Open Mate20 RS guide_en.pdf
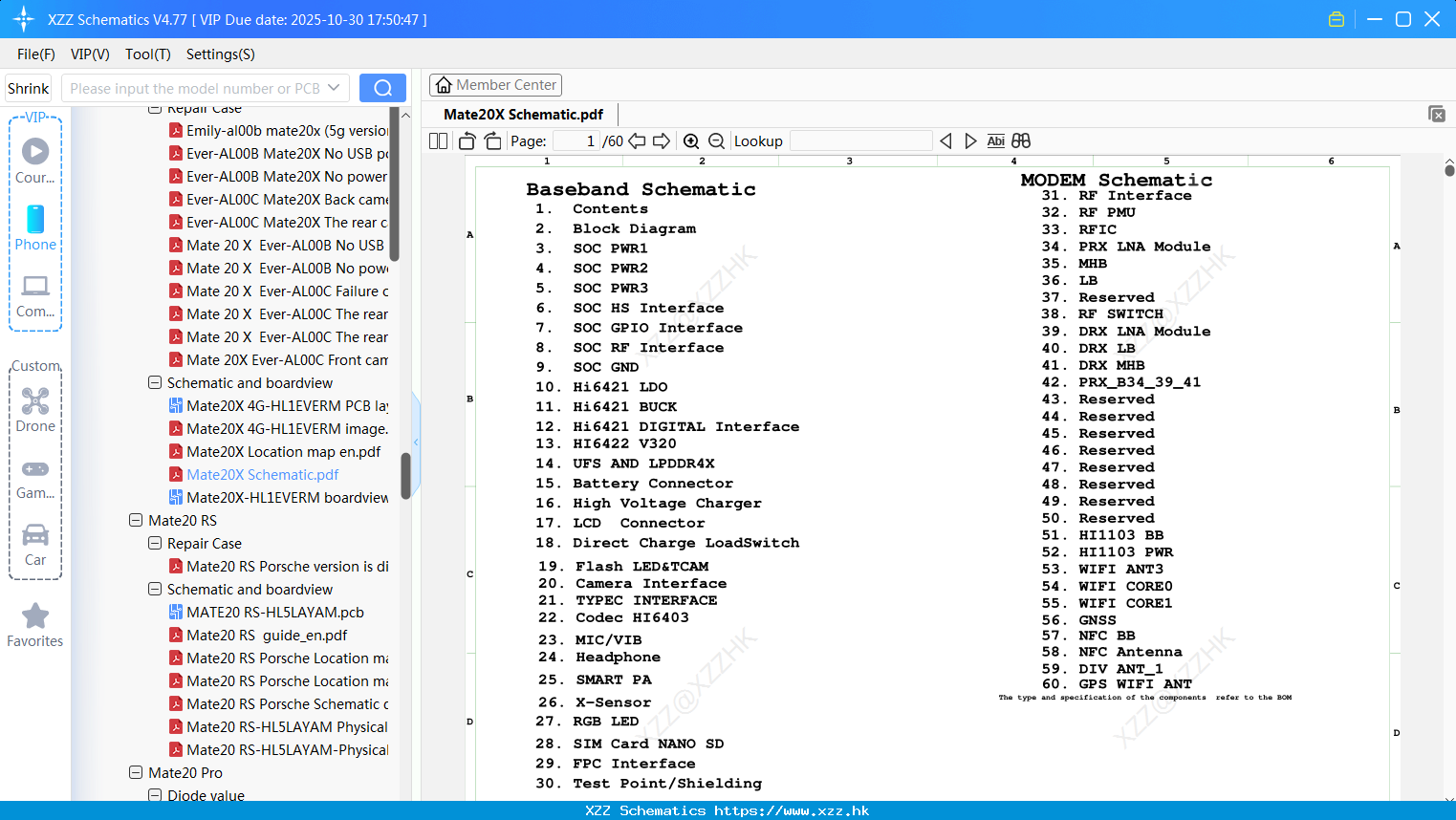1456x820 pixels. coord(266,636)
